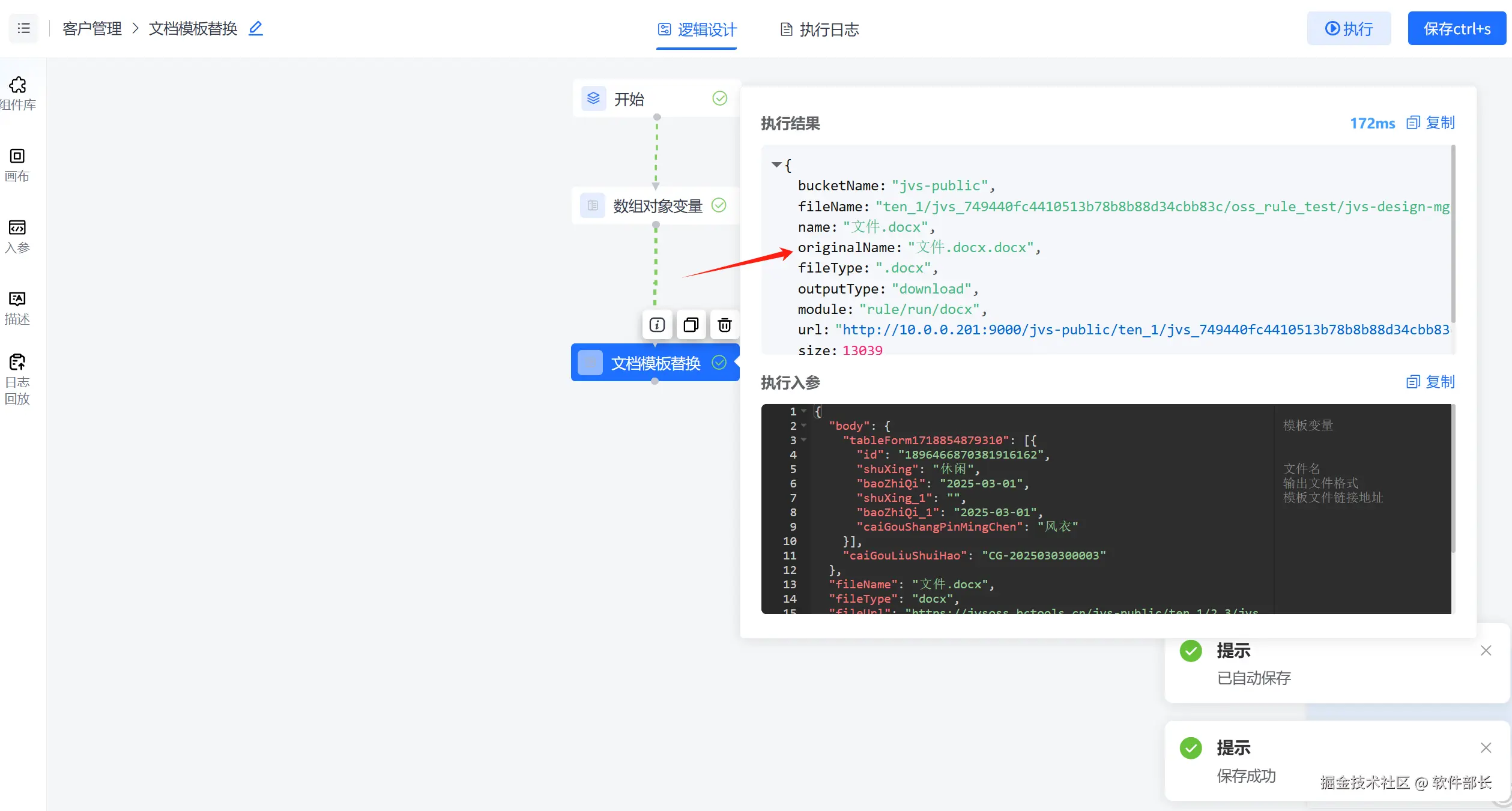
Task: Toggle the hamburger menu list icon
Action: click(23, 28)
